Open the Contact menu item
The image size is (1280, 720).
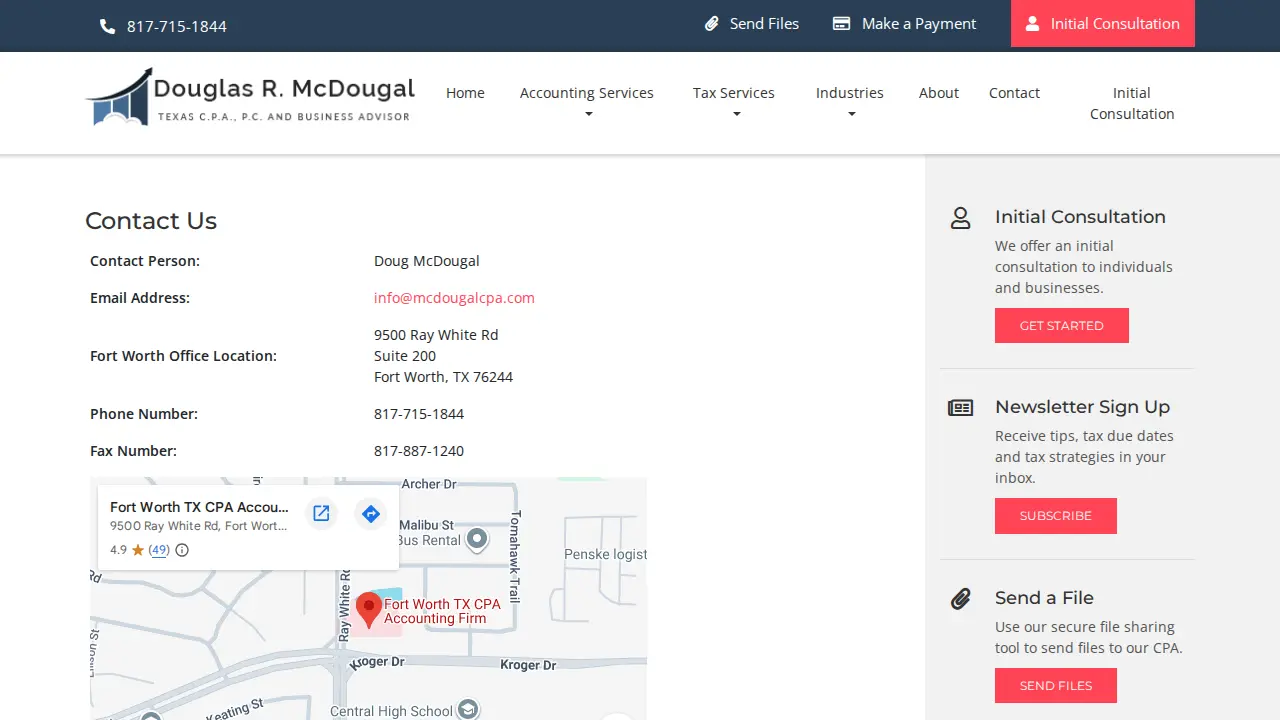[1014, 93]
